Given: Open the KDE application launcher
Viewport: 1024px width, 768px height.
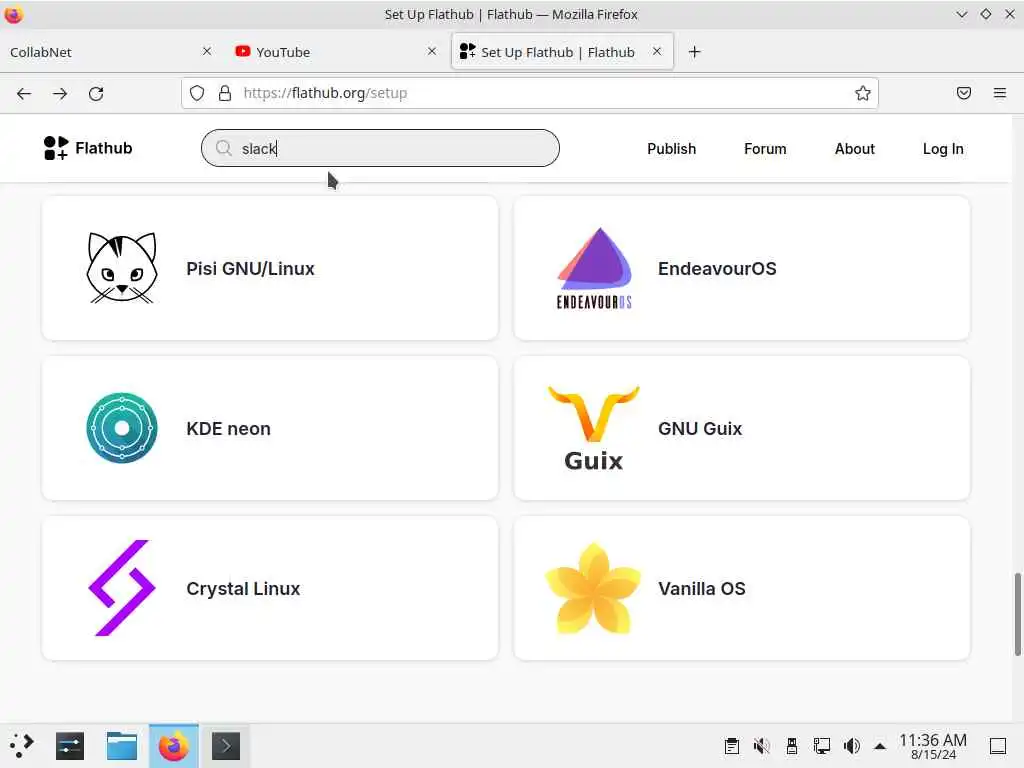Looking at the screenshot, I should [x=22, y=746].
